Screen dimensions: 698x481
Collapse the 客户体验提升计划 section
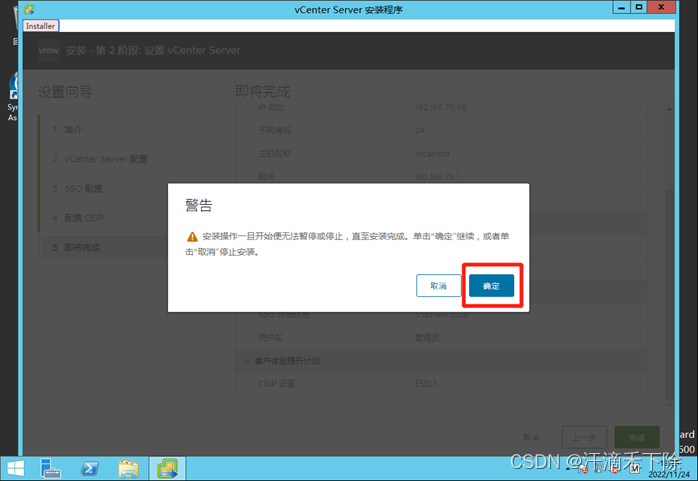[x=248, y=361]
